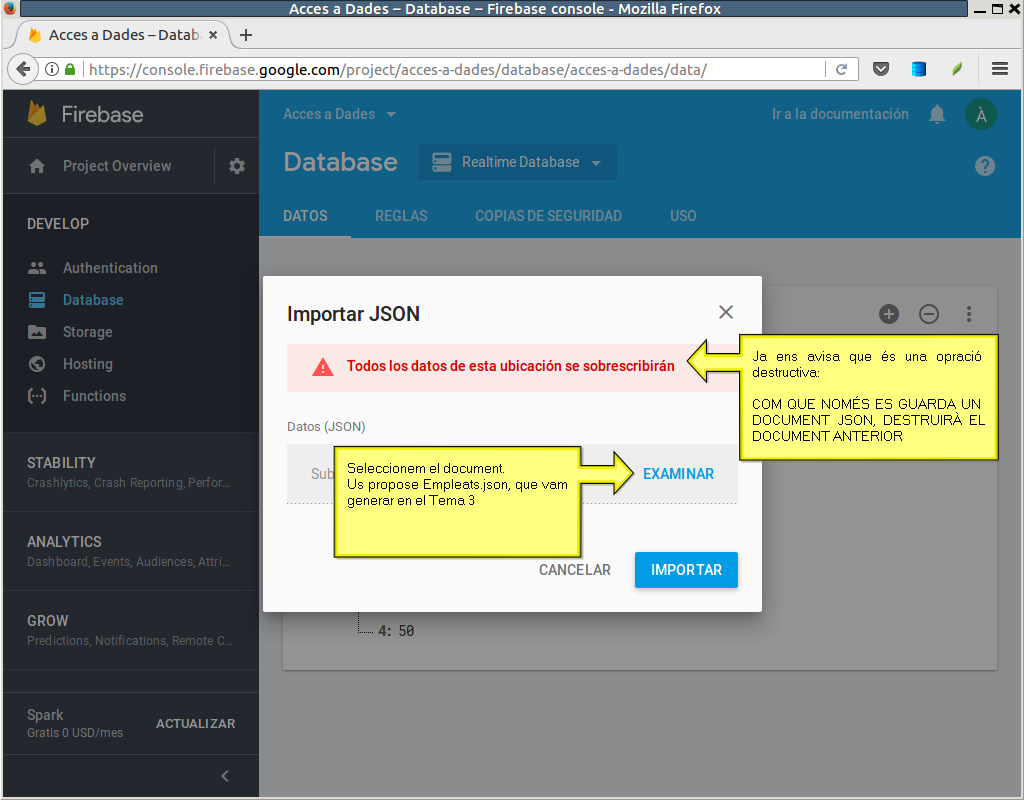Click CANCELAR in the dialog

tap(575, 570)
